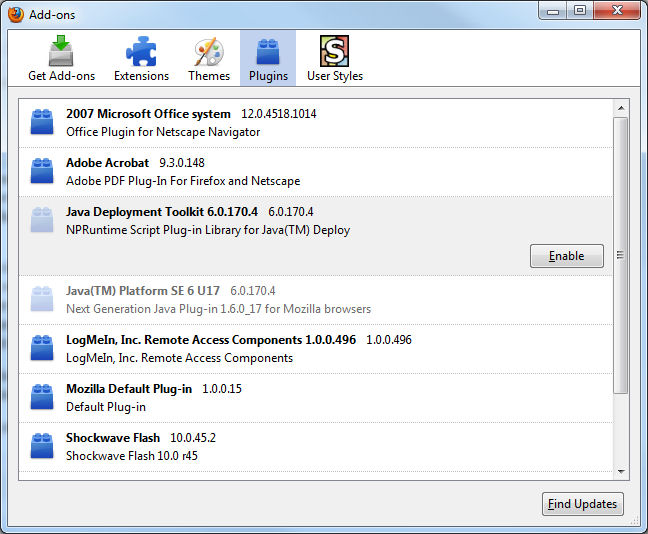Viewport: 648px width, 534px height.
Task: Select LogMeIn, Inc. Remote Access Components 1.0.0.496 title
Action: point(211,340)
